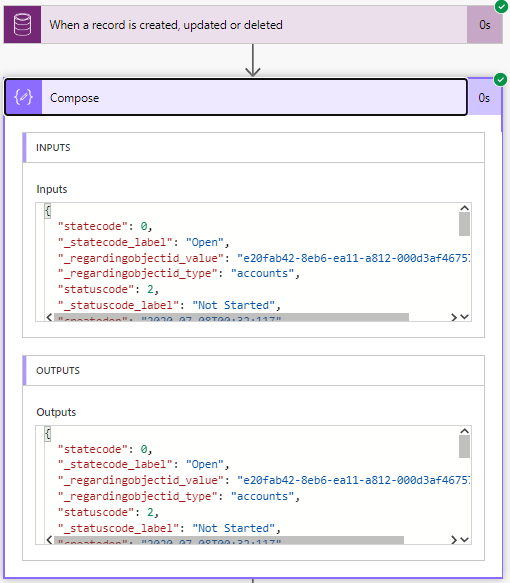This screenshot has height=583, width=510.
Task: Click the INPUTS section header
Action: click(x=254, y=148)
